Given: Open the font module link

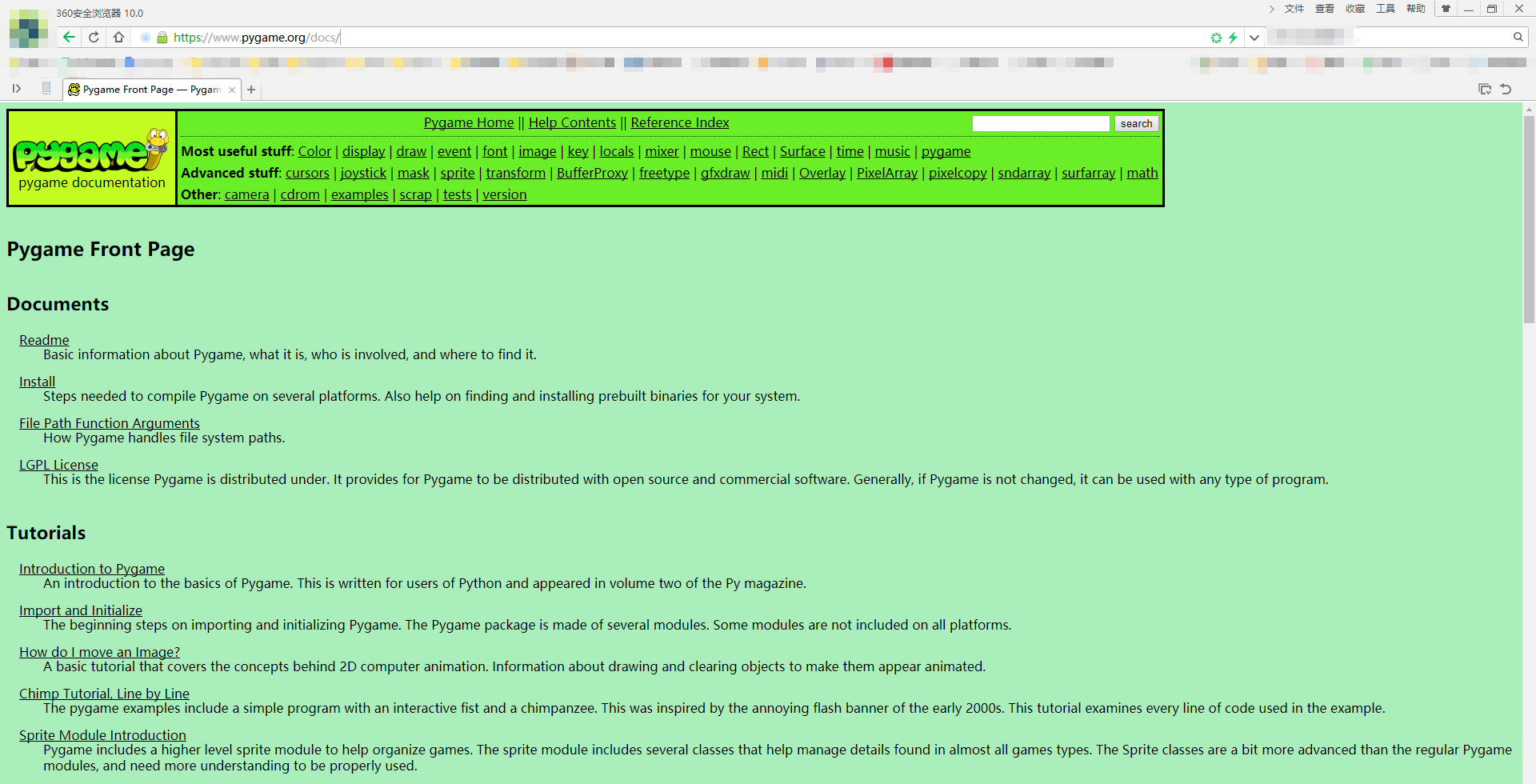Looking at the screenshot, I should pyautogui.click(x=495, y=151).
